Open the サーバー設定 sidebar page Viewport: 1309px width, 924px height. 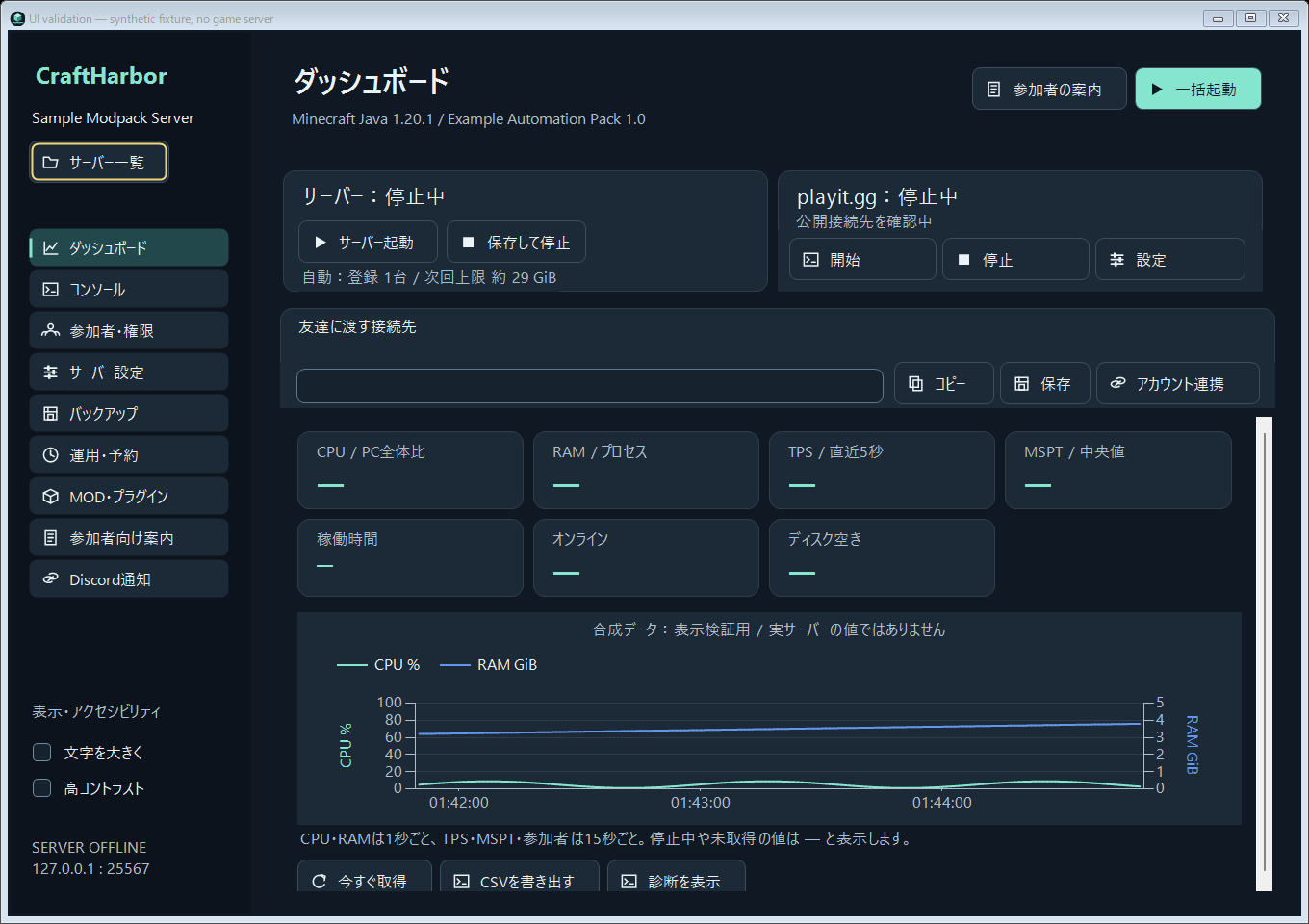point(129,372)
